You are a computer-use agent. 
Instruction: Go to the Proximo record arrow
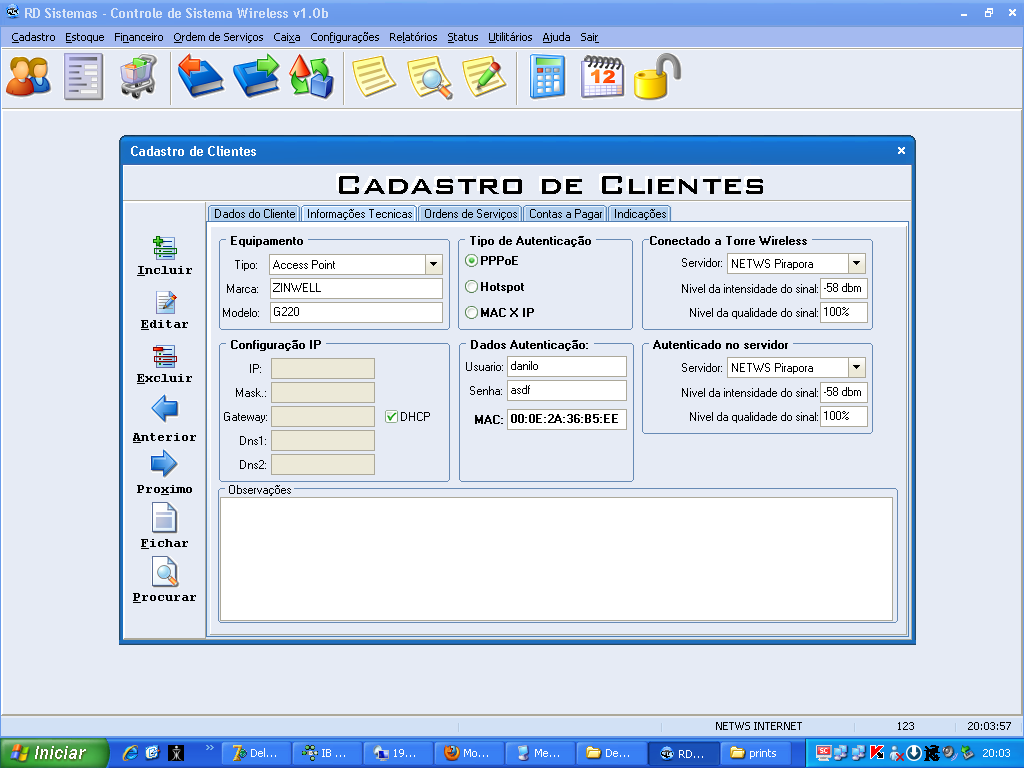(x=164, y=464)
